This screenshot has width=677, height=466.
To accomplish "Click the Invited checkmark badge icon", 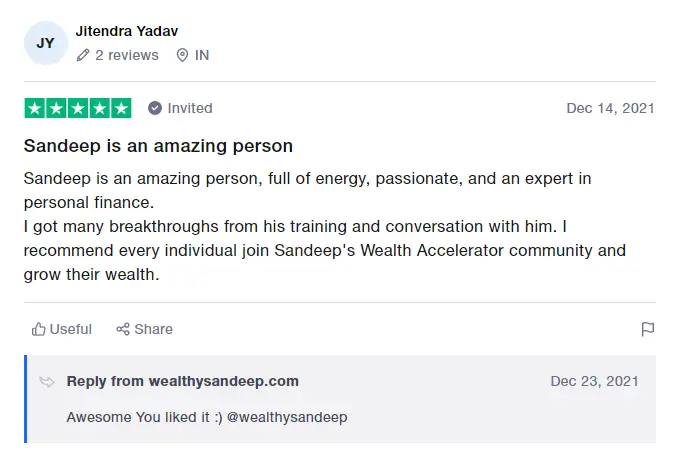I will click(155, 108).
